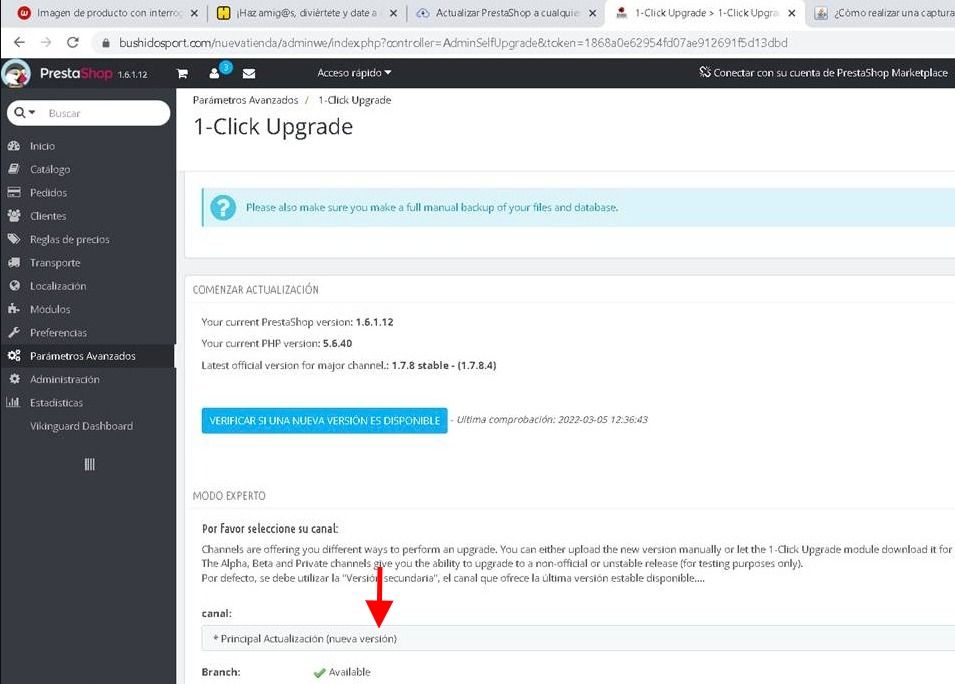Open the customer notifications icon with badge
The width and height of the screenshot is (955, 684).
214,74
